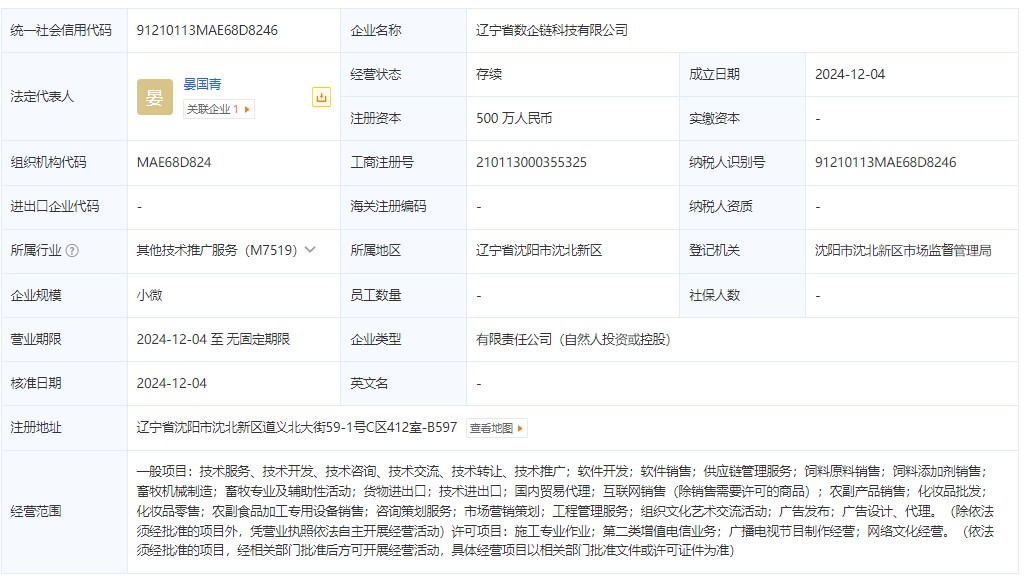Select the registered address 辽宁省沈阳市沈北新区道义北大街59-1号C区412室-B597
The image size is (1024, 579).
point(296,428)
